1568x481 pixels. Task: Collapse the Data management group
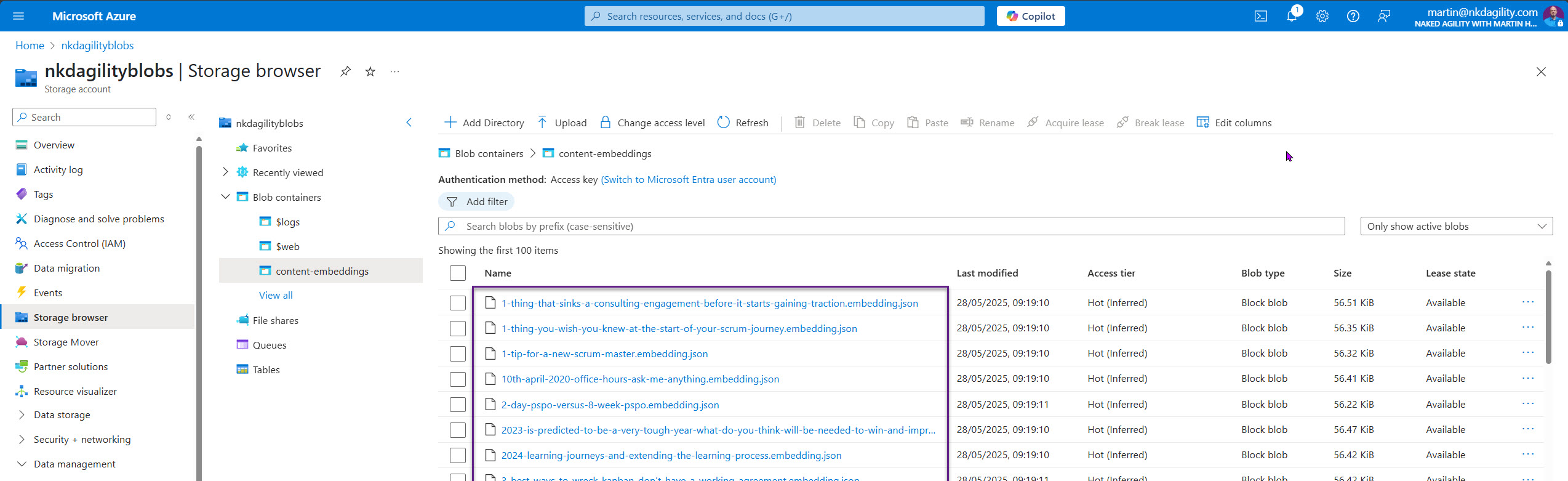coord(22,464)
